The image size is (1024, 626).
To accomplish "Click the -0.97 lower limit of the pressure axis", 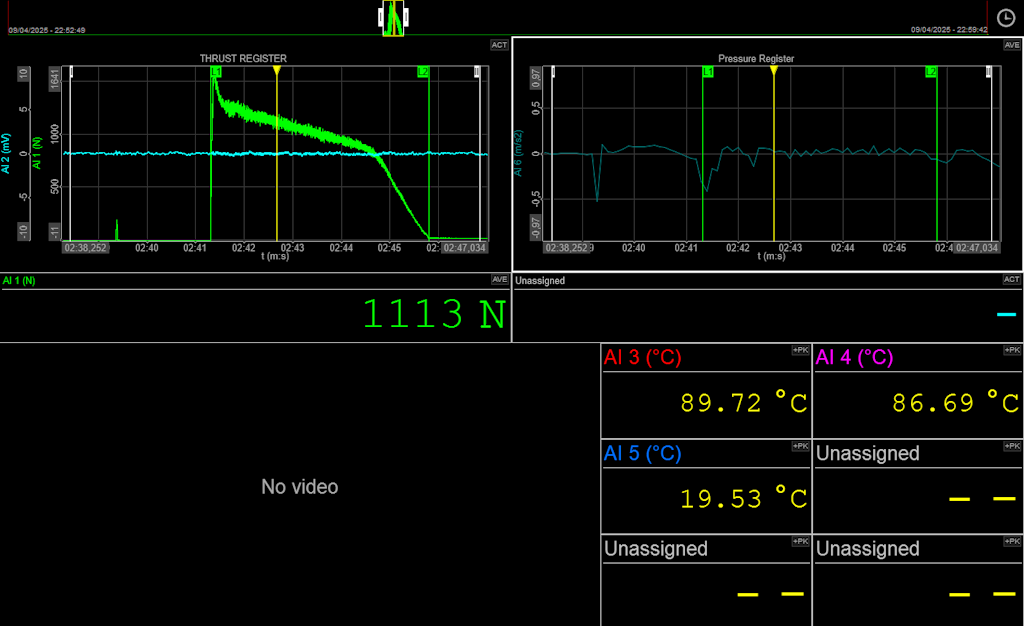I will (x=536, y=227).
